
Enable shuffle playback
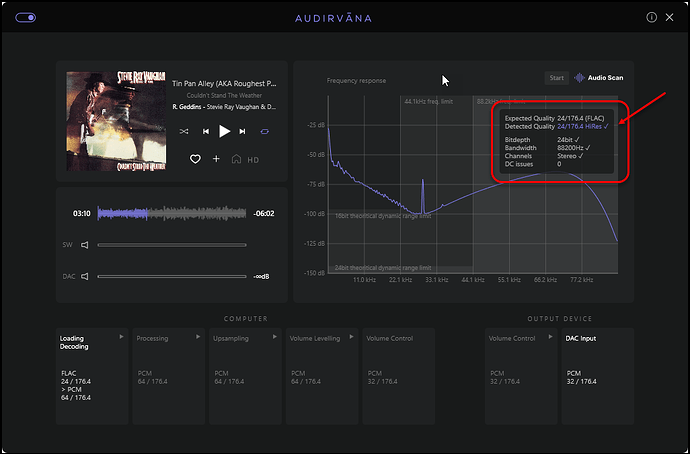pyautogui.click(x=184, y=131)
